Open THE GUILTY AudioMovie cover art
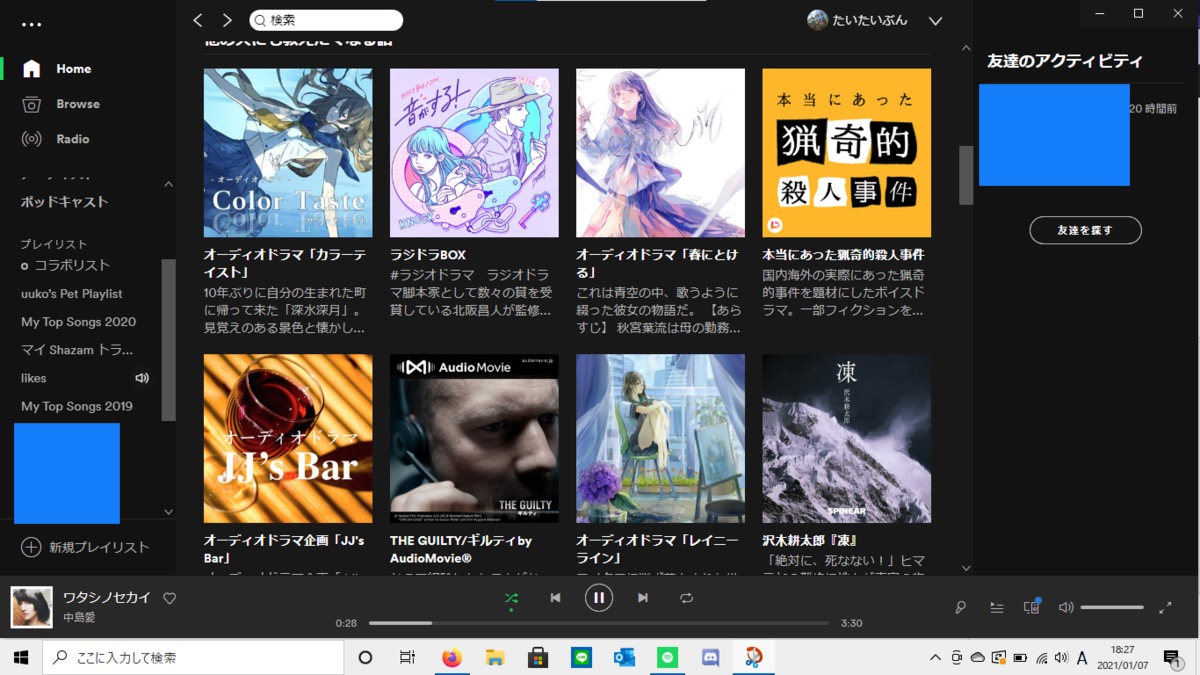The image size is (1200, 675). coord(474,438)
